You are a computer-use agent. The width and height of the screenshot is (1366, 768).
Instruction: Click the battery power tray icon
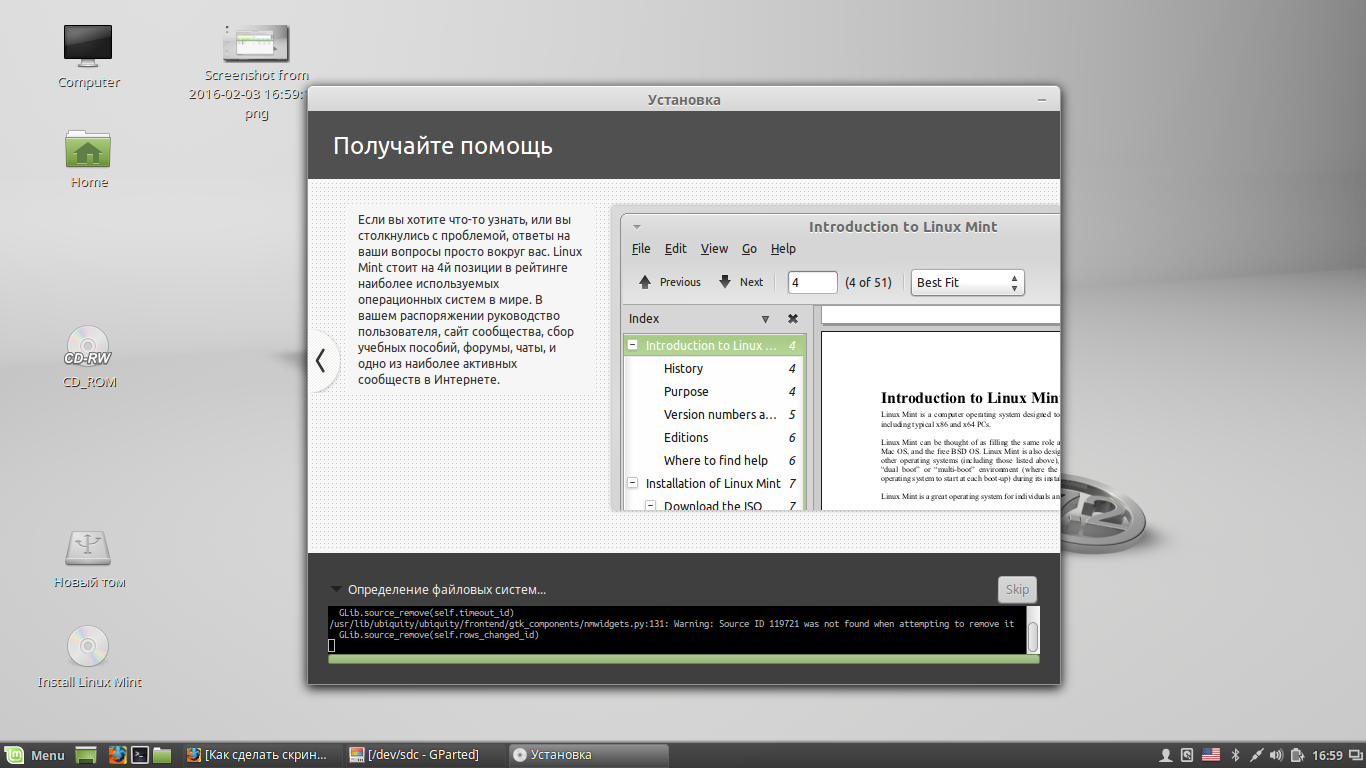point(1298,755)
